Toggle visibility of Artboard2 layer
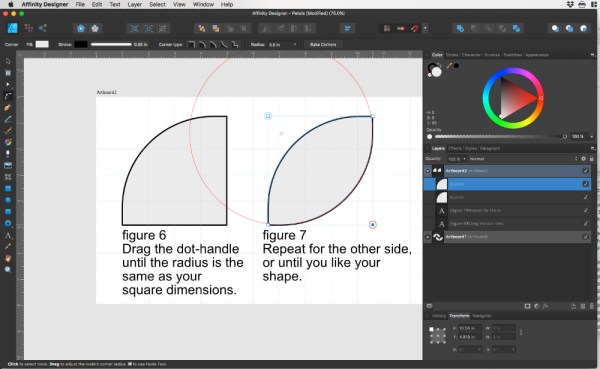The image size is (600, 369). click(585, 171)
